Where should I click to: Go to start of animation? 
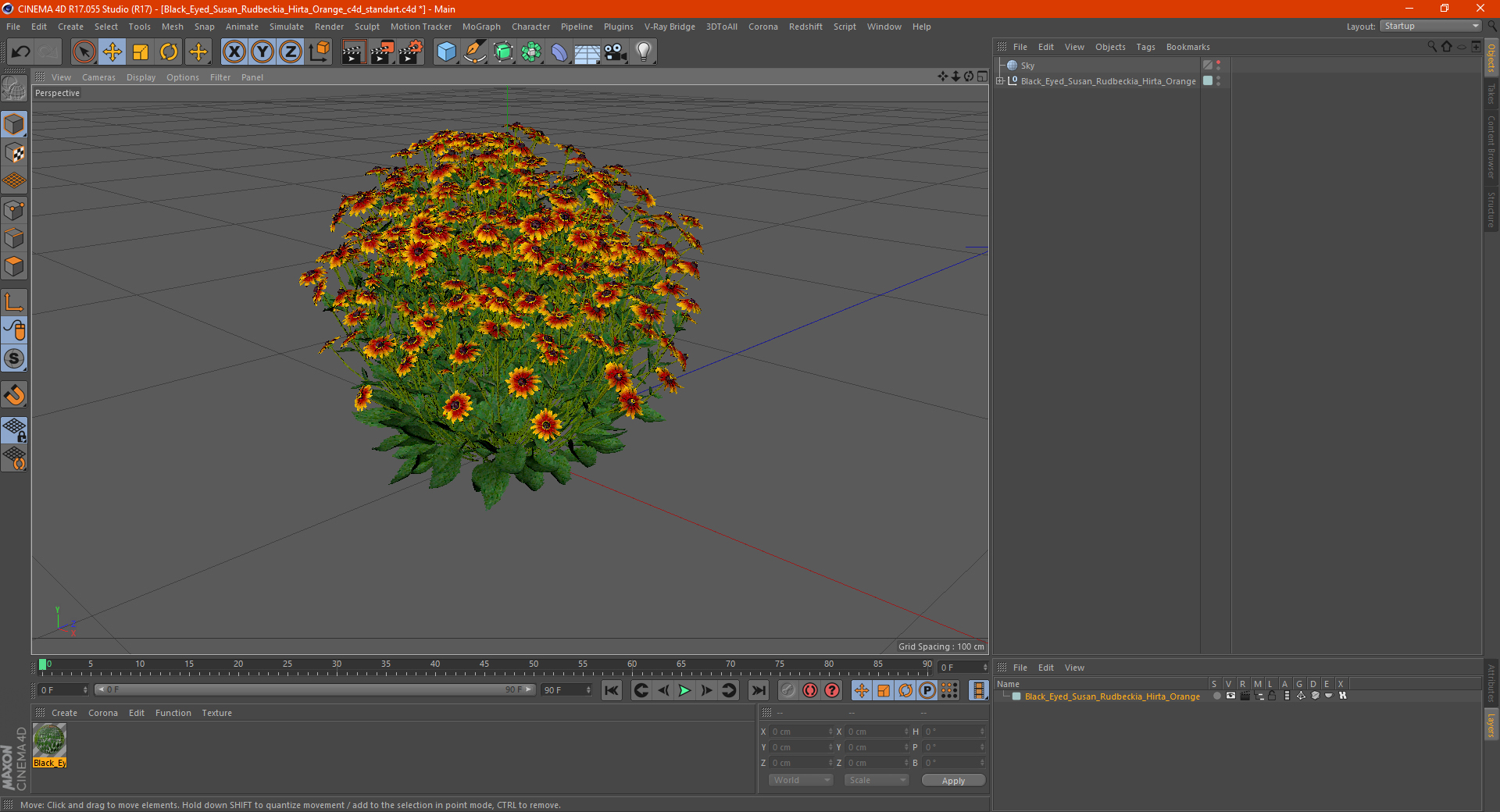coord(612,690)
